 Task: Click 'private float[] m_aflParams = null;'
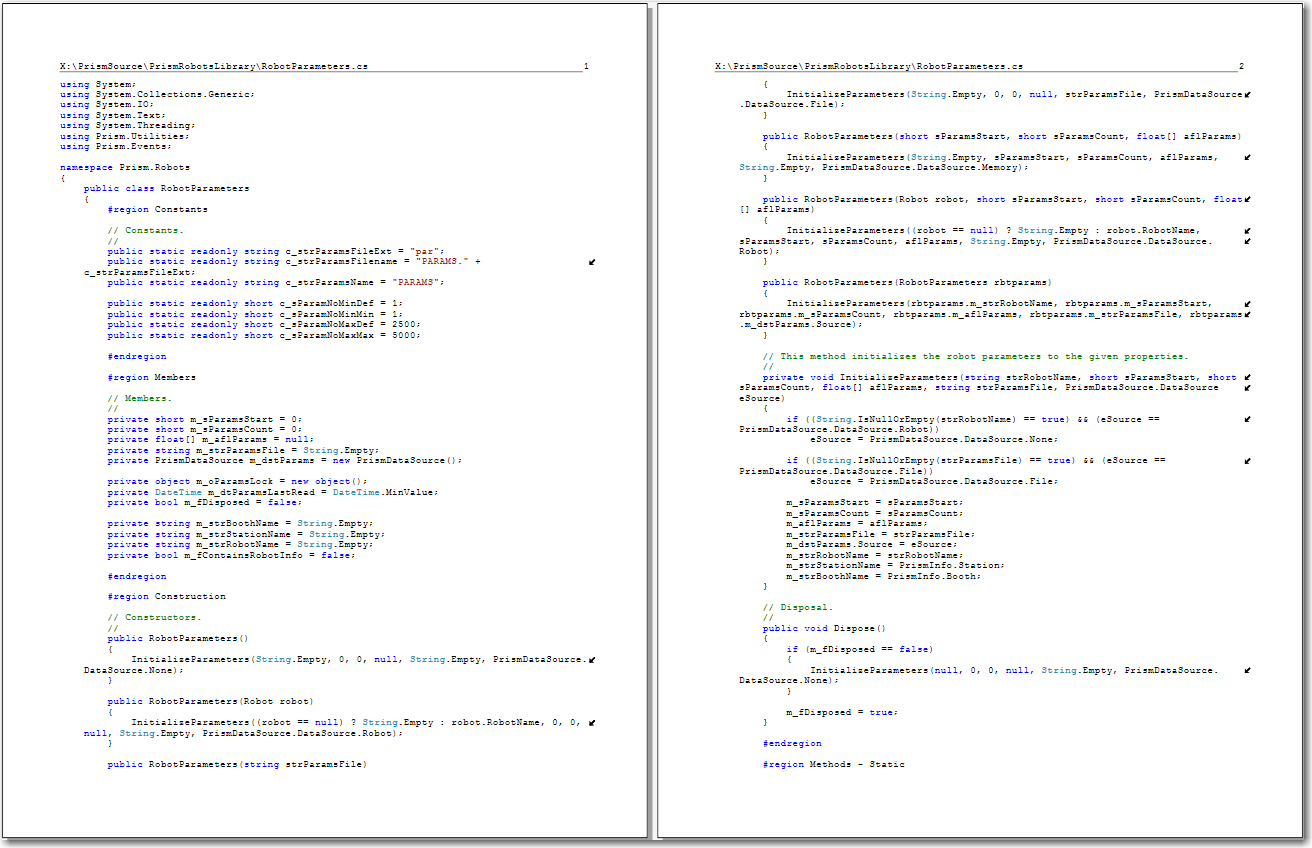(211, 439)
